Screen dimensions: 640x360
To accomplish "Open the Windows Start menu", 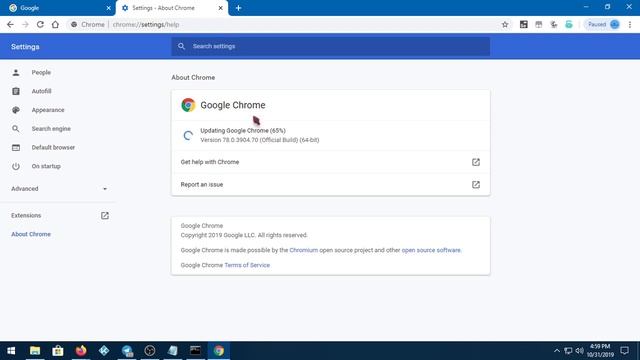I will (11, 351).
